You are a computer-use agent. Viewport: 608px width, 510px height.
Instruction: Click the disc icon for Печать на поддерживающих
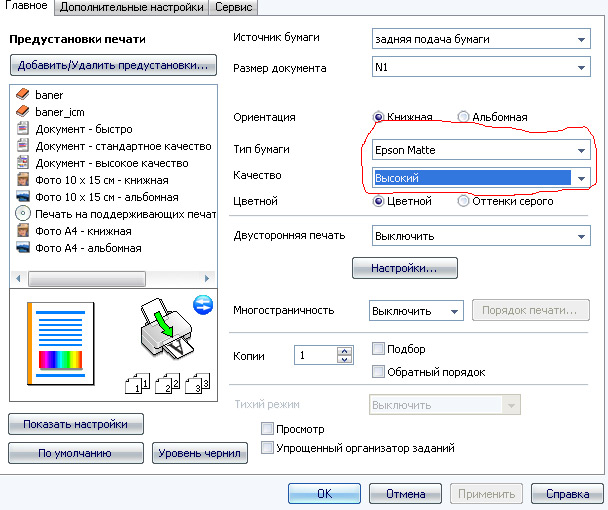(x=23, y=213)
